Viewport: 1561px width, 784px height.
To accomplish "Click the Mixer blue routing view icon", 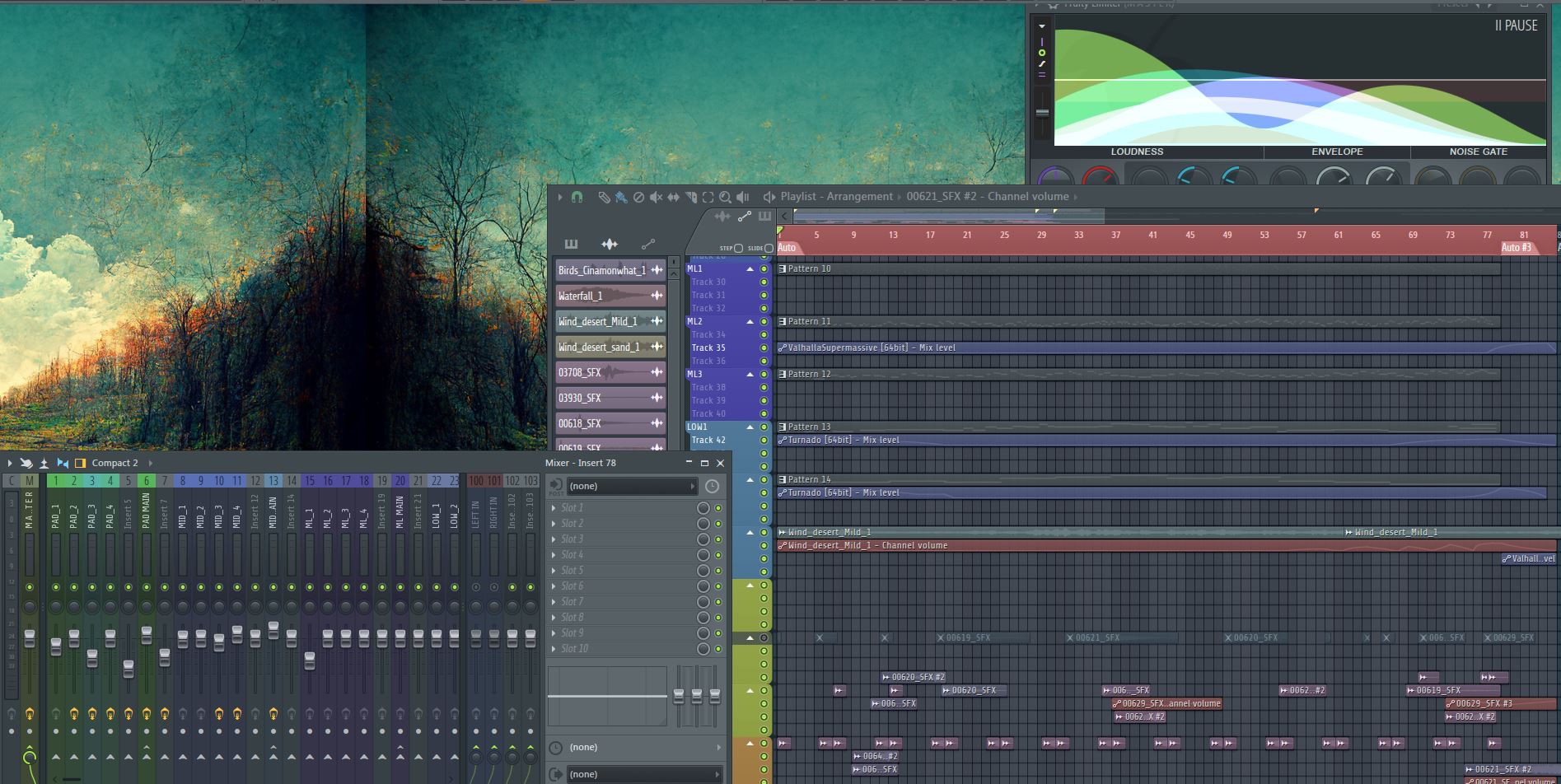I will (63, 463).
